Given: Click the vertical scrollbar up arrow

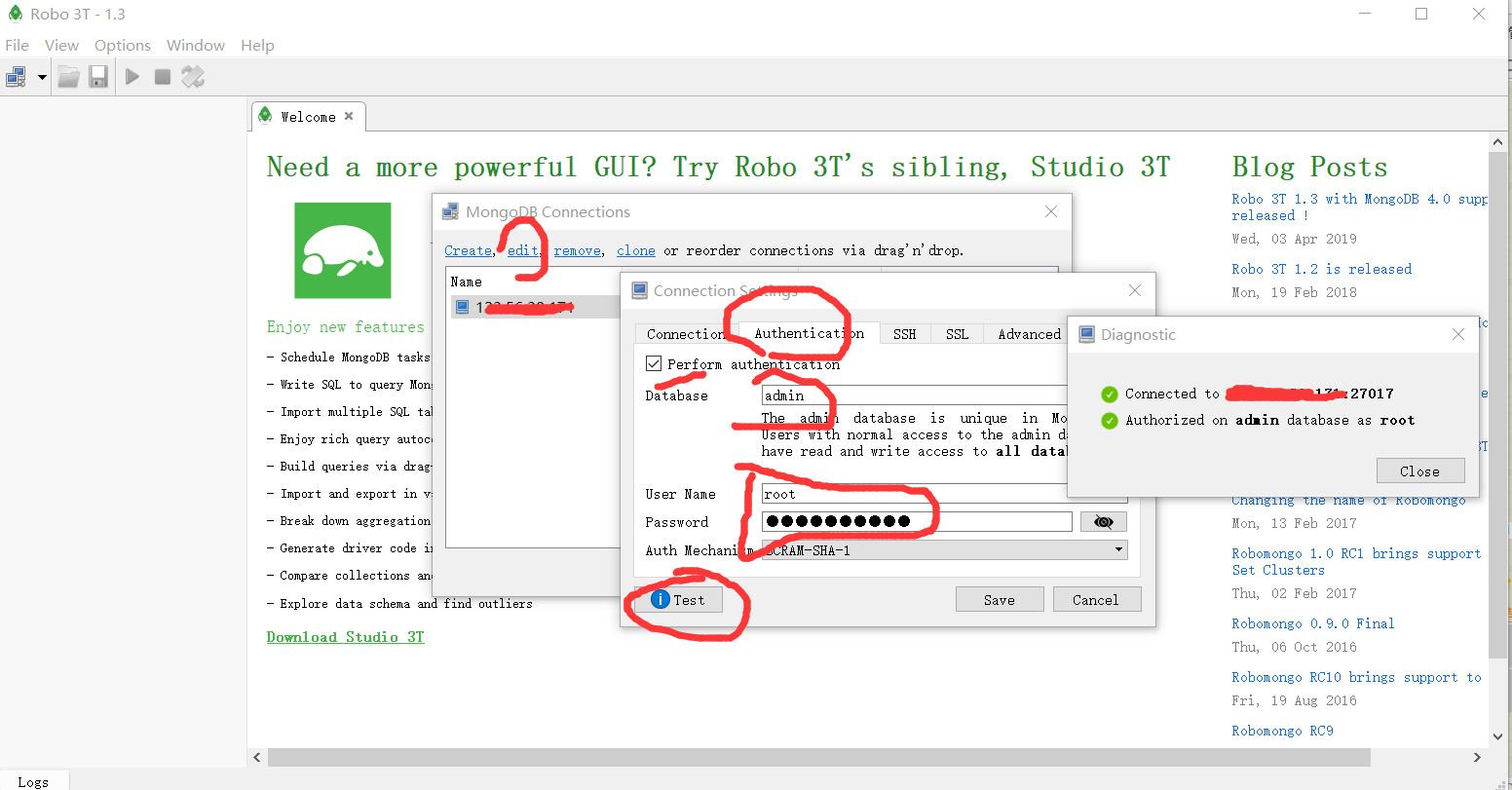Looking at the screenshot, I should [x=1498, y=142].
